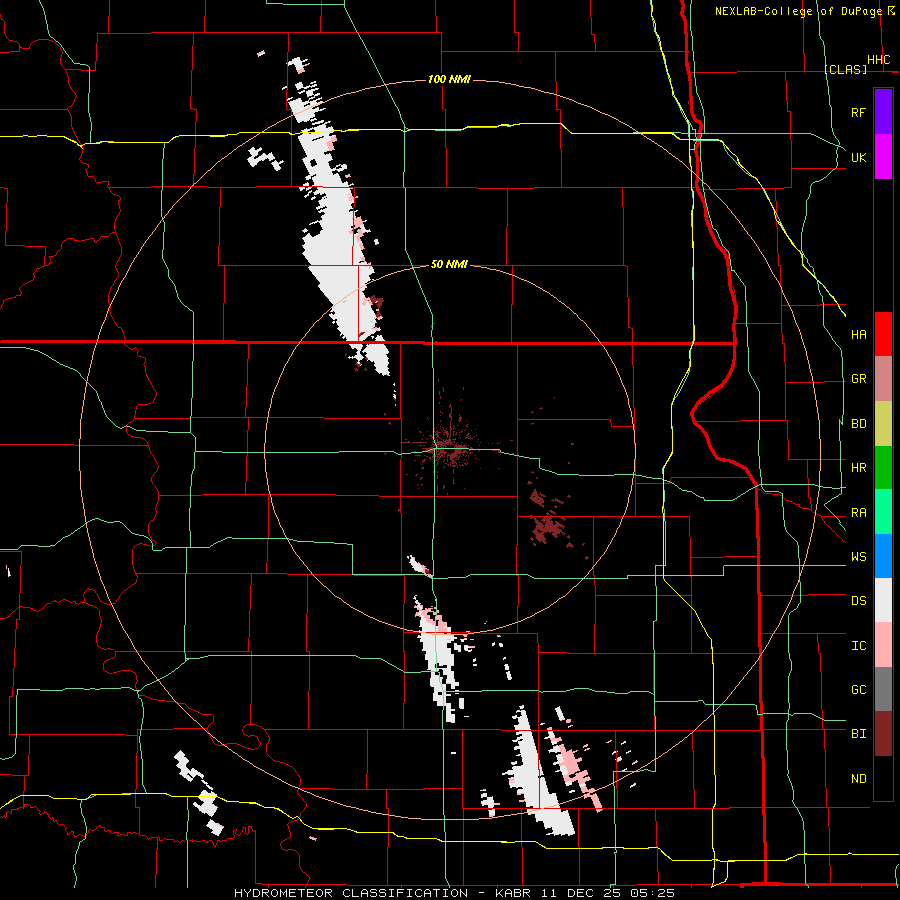900x900 pixels.
Task: Click the BD legend label
Action: click(858, 424)
